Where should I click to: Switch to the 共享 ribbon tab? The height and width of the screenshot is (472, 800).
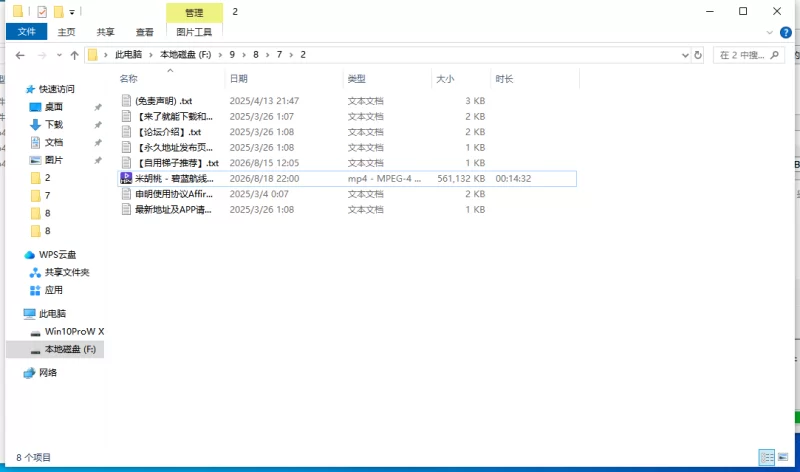[106, 32]
